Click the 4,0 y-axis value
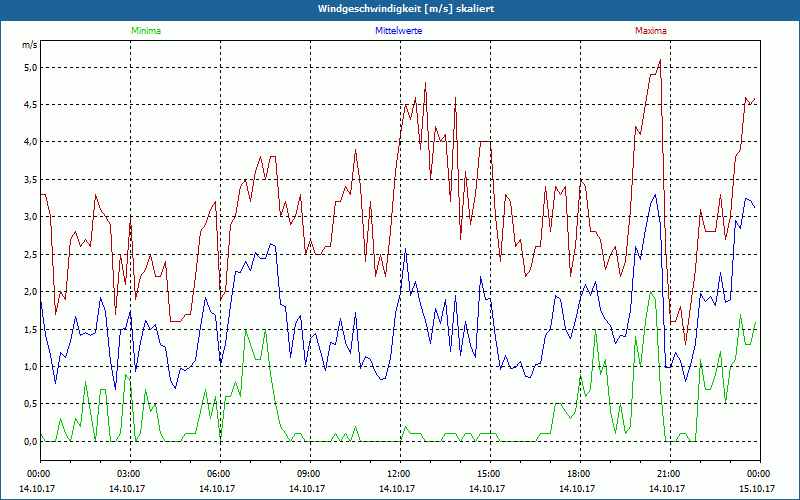 31,142
